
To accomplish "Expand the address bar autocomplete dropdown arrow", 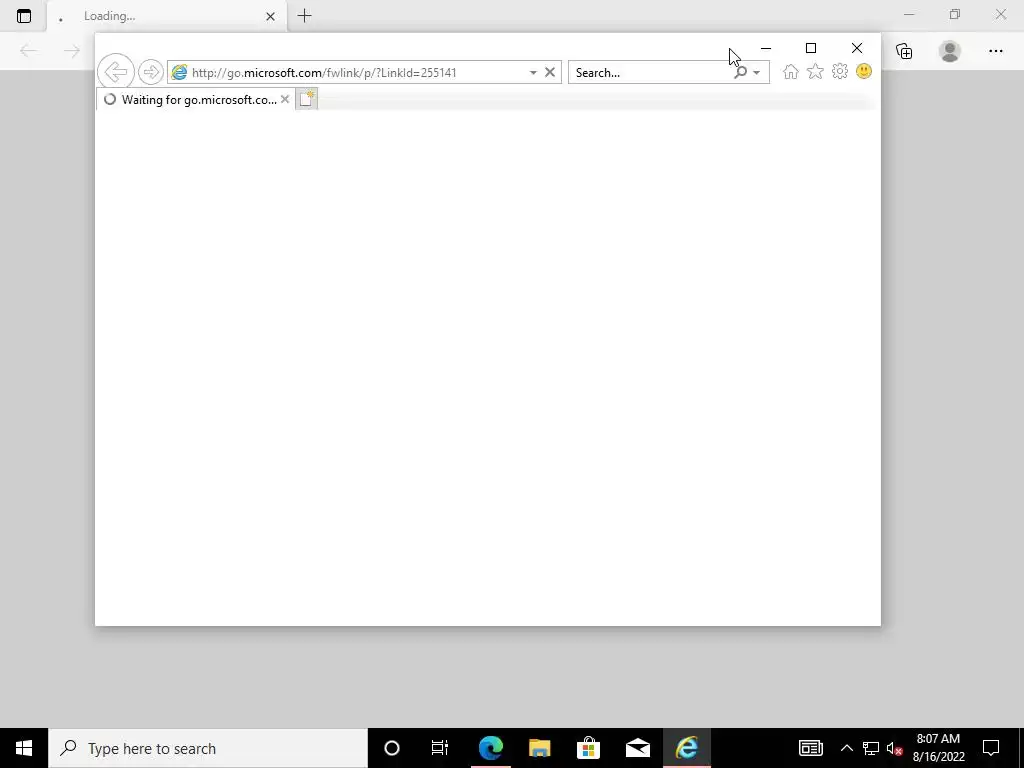I will tap(533, 72).
